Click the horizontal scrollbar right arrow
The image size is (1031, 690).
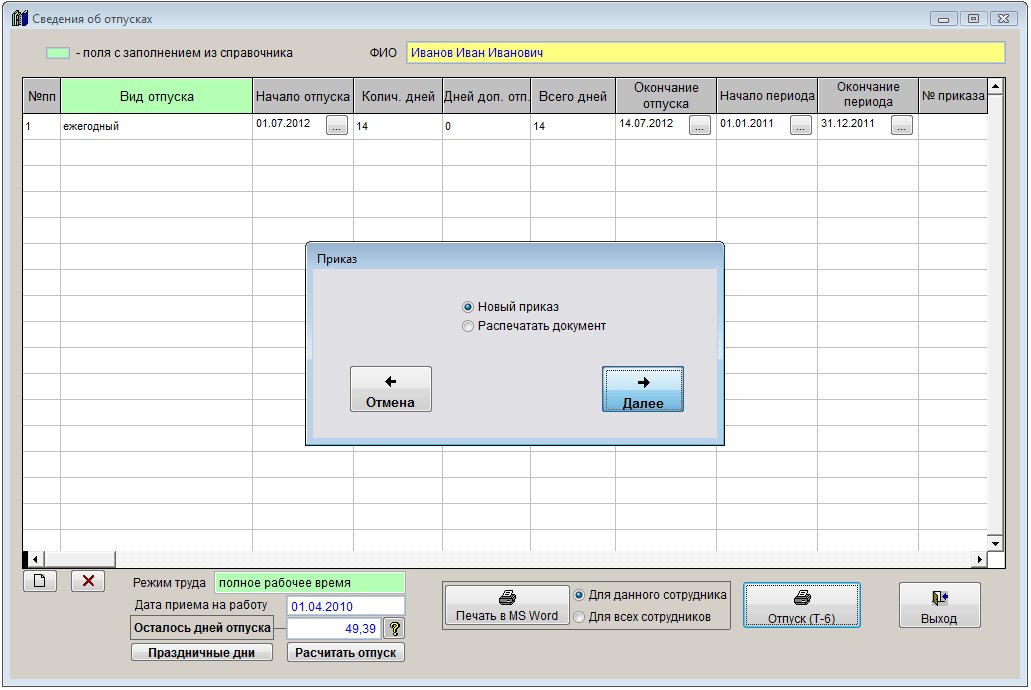pos(980,559)
